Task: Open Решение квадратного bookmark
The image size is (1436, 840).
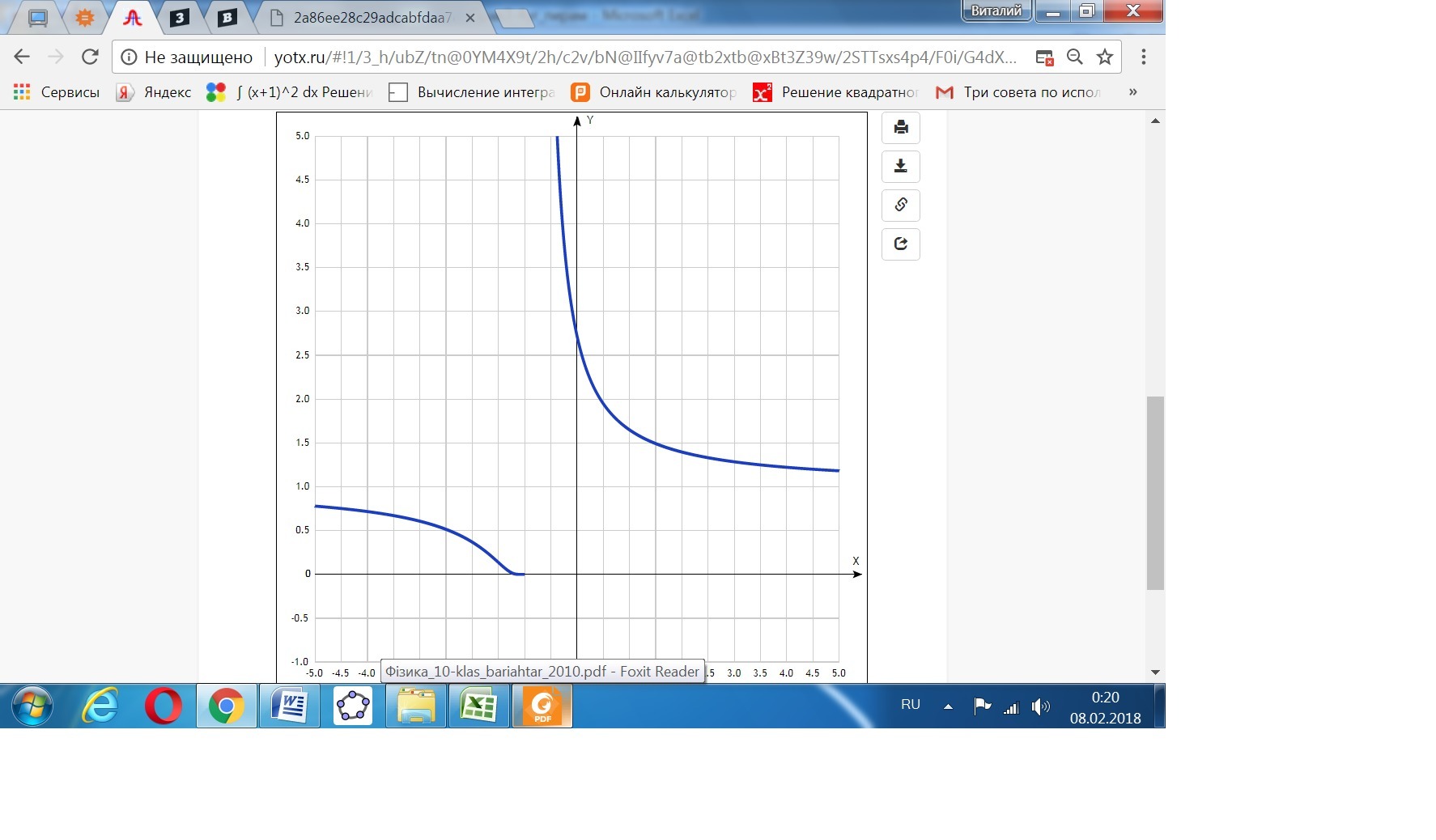Action: click(x=836, y=92)
